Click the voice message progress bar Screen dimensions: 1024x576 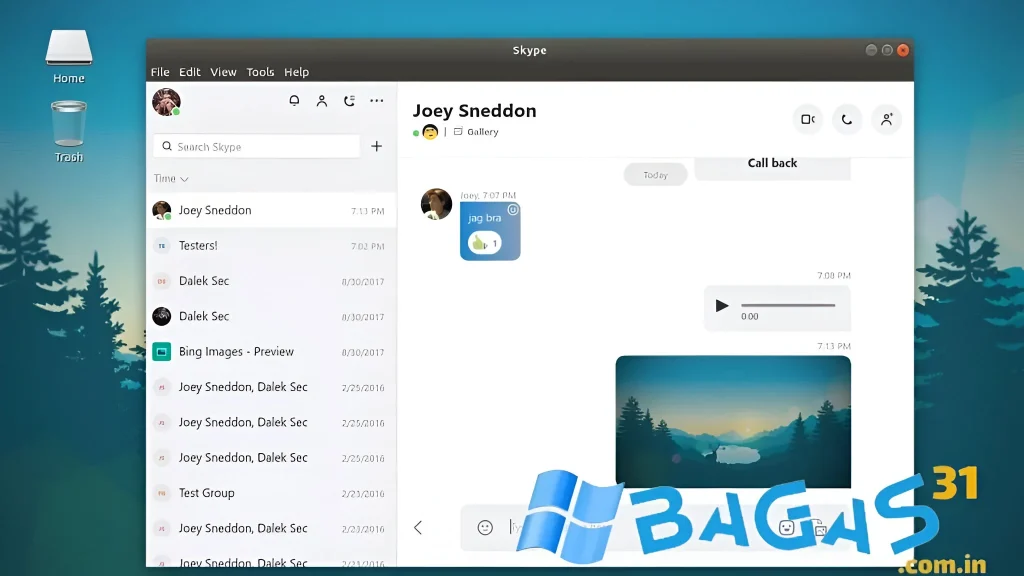788,305
